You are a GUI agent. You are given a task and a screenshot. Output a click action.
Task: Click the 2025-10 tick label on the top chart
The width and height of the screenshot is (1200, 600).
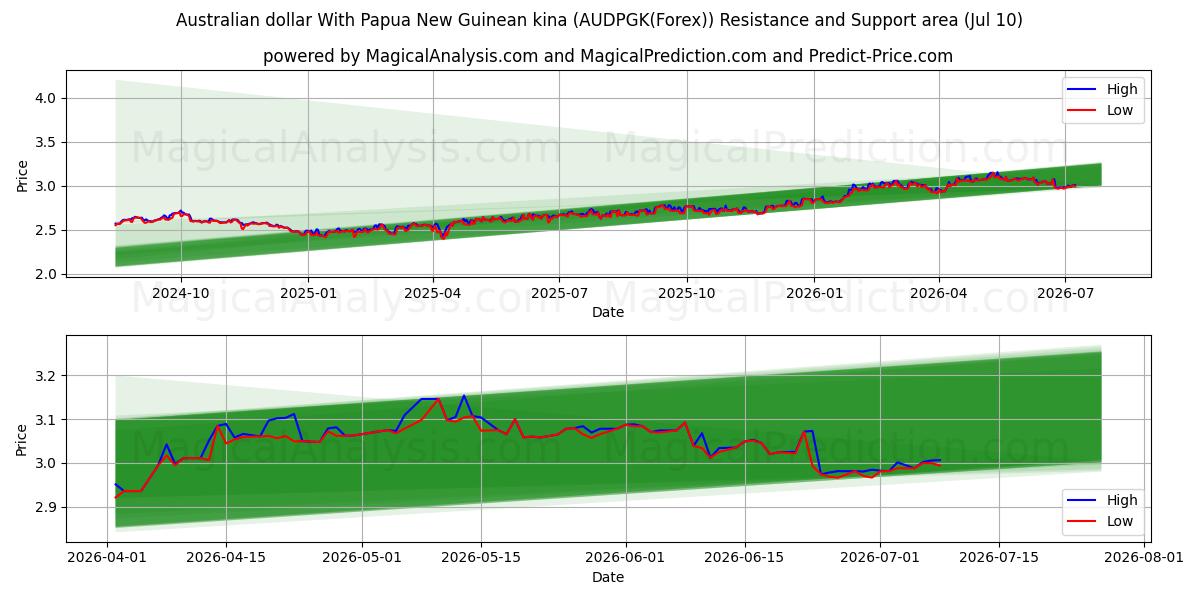[x=686, y=294]
